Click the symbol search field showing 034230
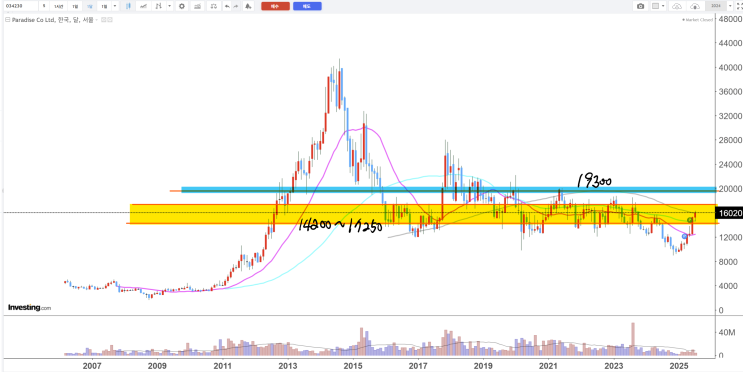This screenshot has height=372, width=743. point(20,6)
